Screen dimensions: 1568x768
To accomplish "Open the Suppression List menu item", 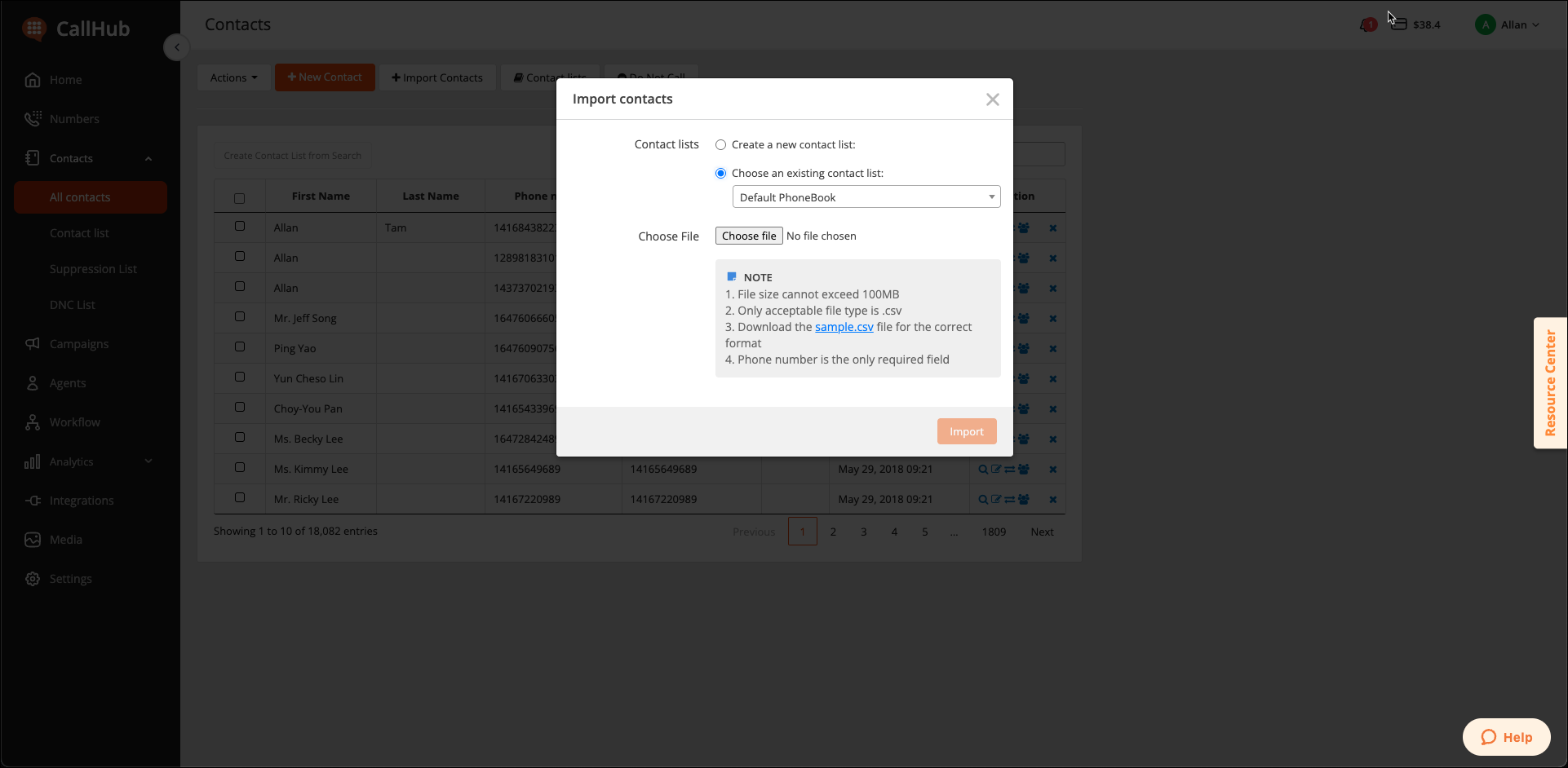I will coord(93,269).
